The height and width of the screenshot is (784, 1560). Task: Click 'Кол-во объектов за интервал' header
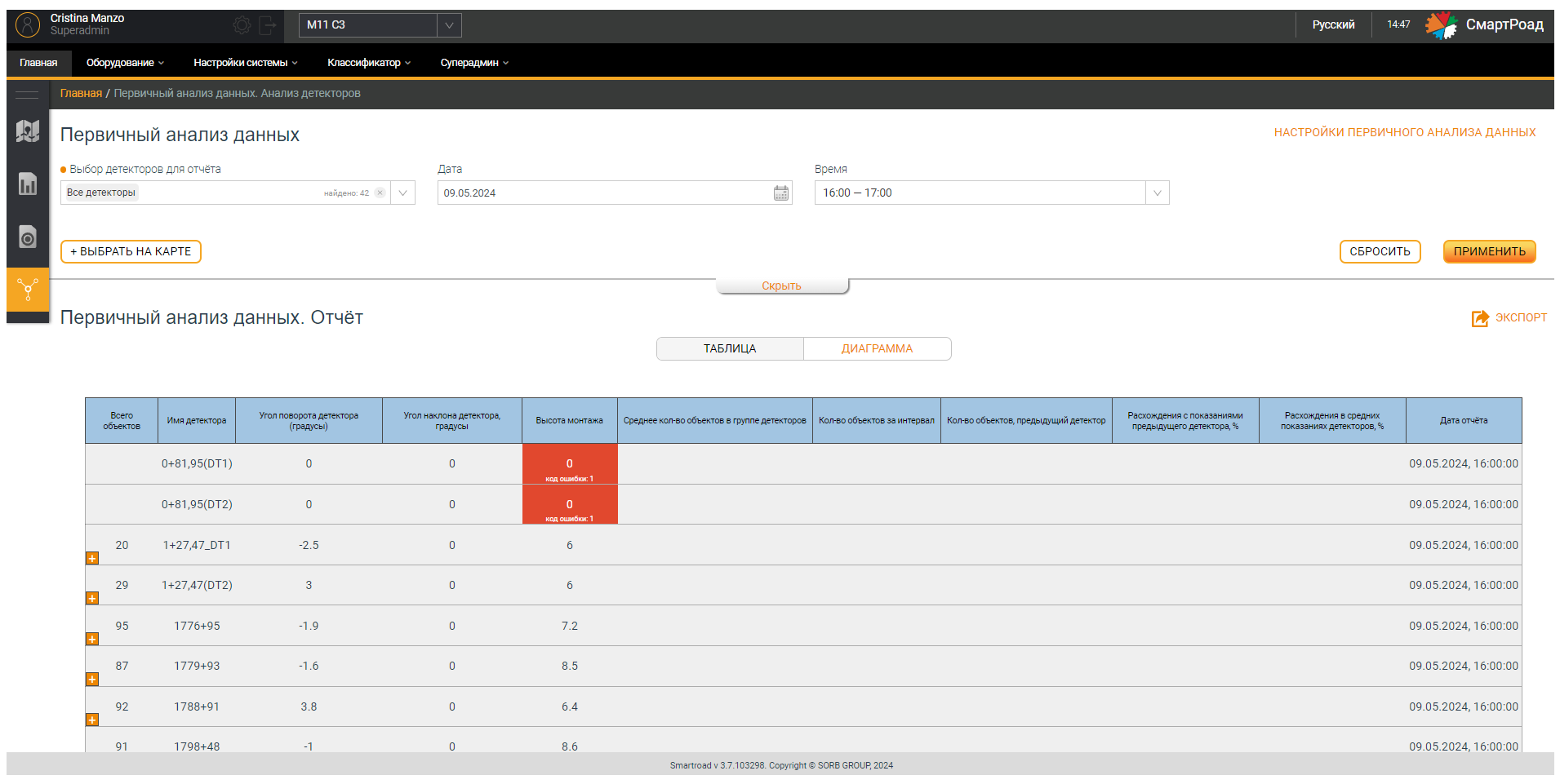[x=876, y=421]
